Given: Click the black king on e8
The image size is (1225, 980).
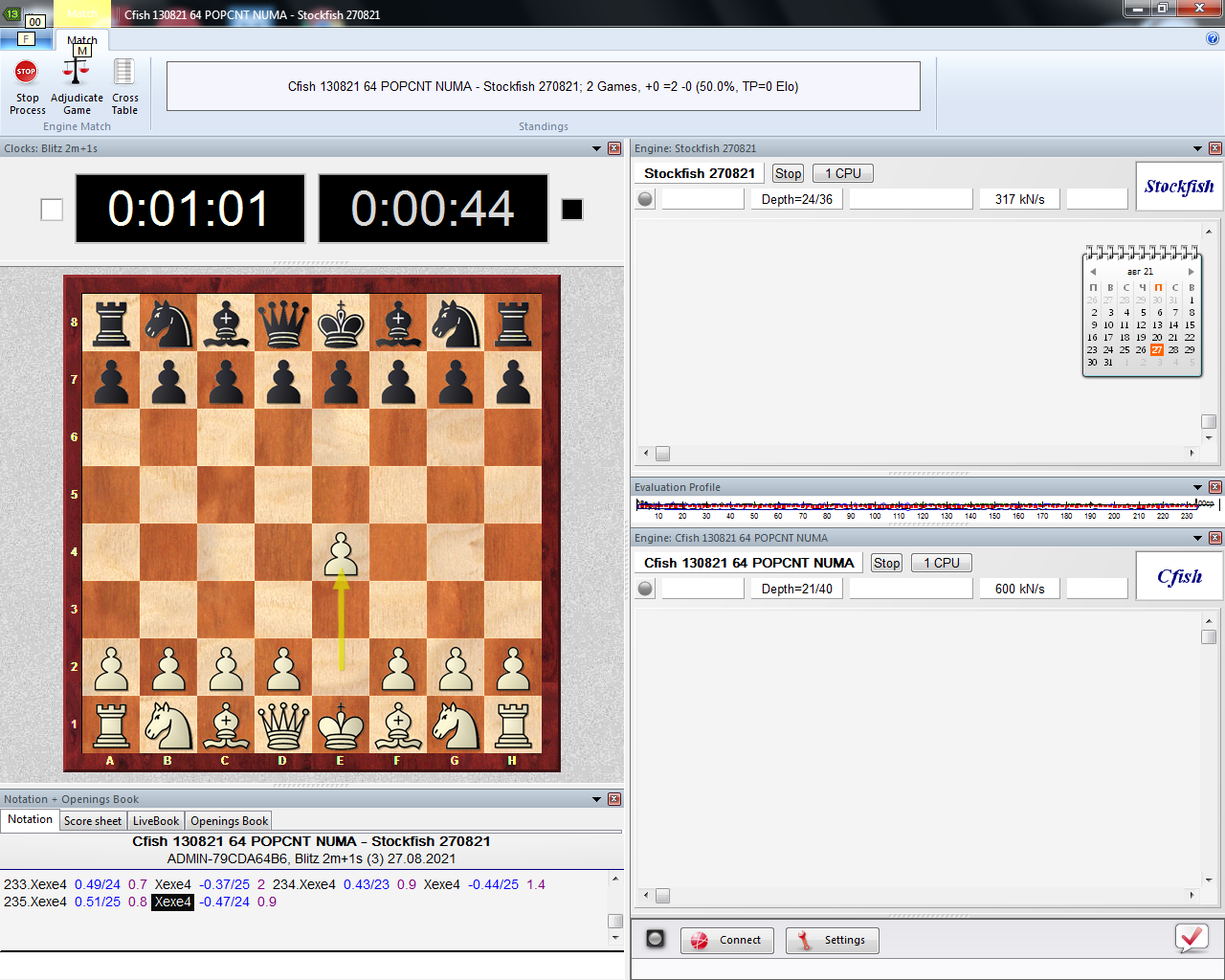Looking at the screenshot, I should click(341, 323).
